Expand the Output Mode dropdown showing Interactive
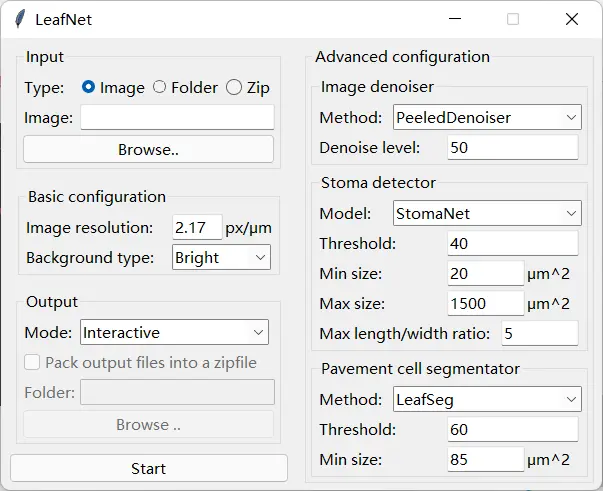This screenshot has height=491, width=603. point(174,332)
